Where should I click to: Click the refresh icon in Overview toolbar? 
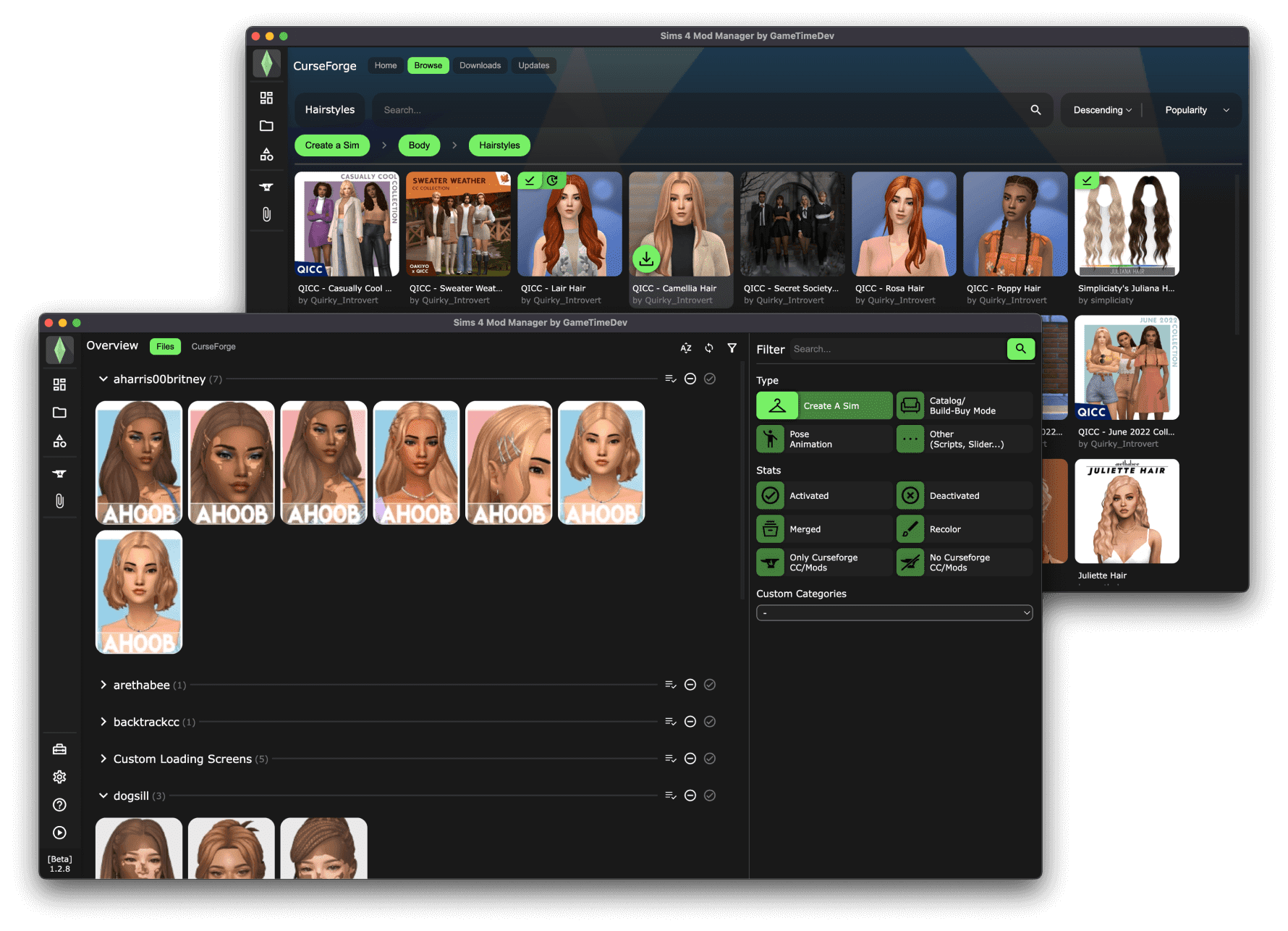click(x=709, y=348)
